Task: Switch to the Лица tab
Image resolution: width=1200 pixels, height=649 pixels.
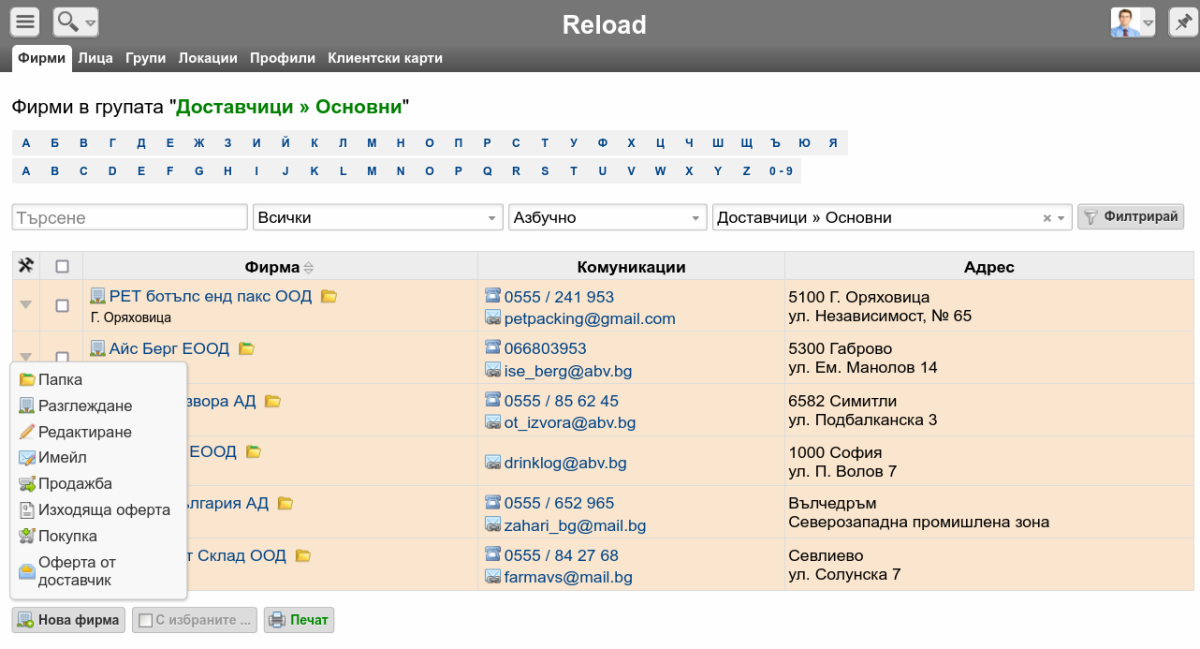Action: [x=95, y=58]
